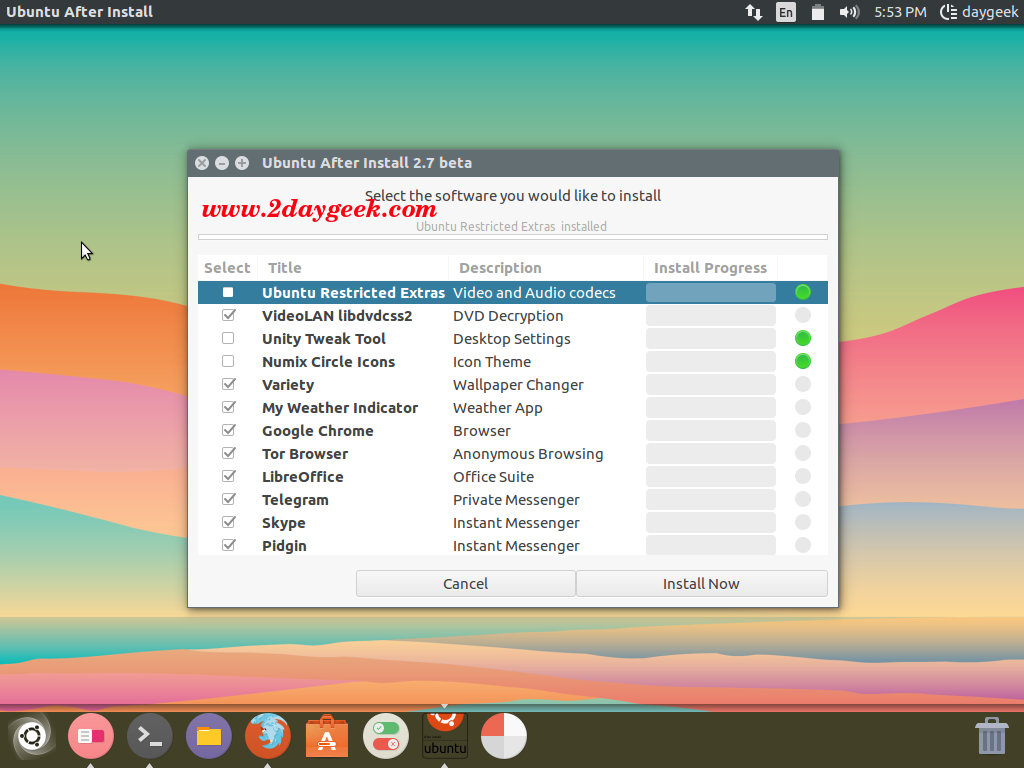Check the Numix Circle Icons checkbox
Screen dimensions: 1024x768
click(x=228, y=361)
